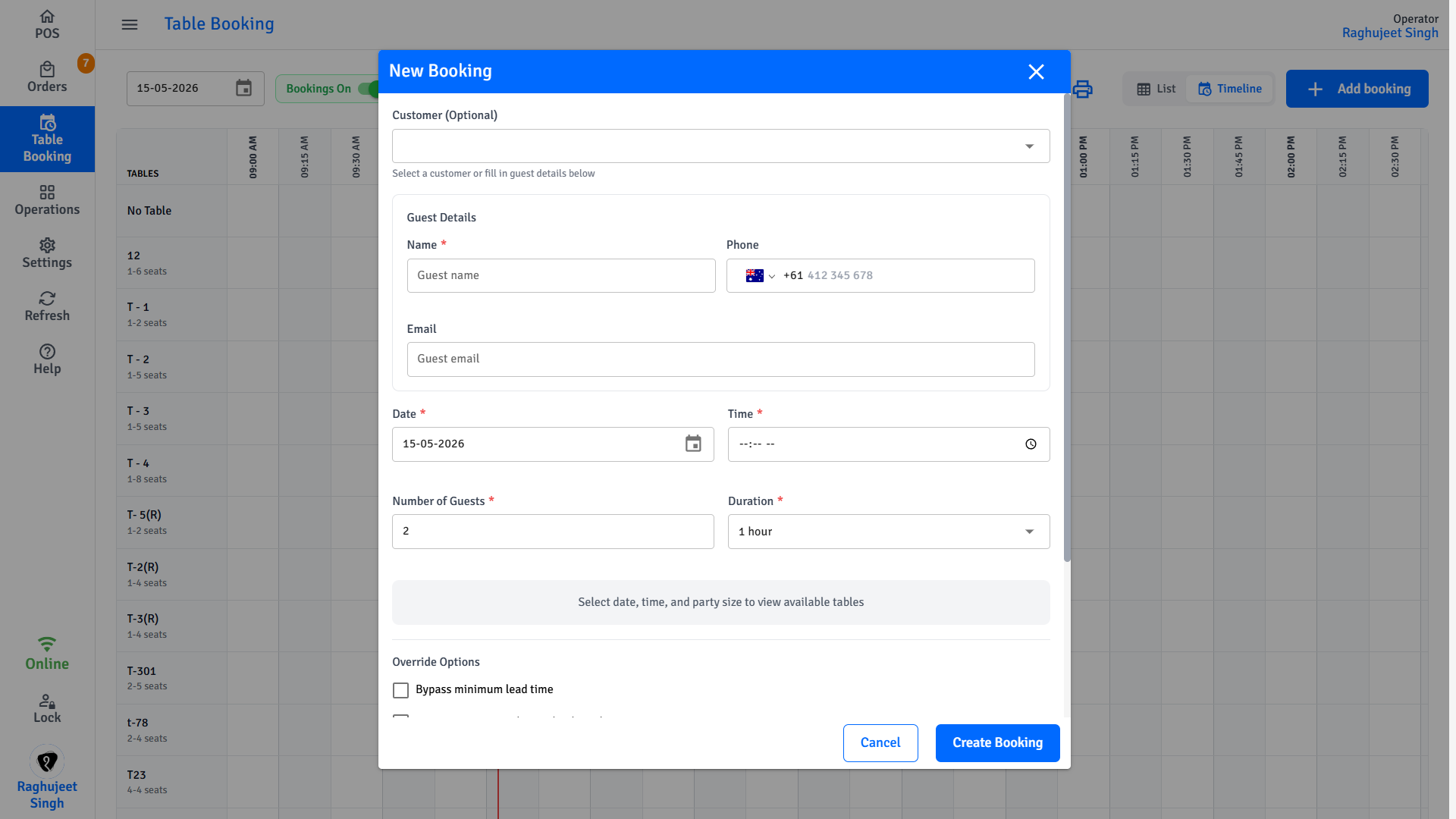Viewport: 1456px width, 819px height.
Task: Click the 09:00 AM timeline column header
Action: click(x=253, y=157)
